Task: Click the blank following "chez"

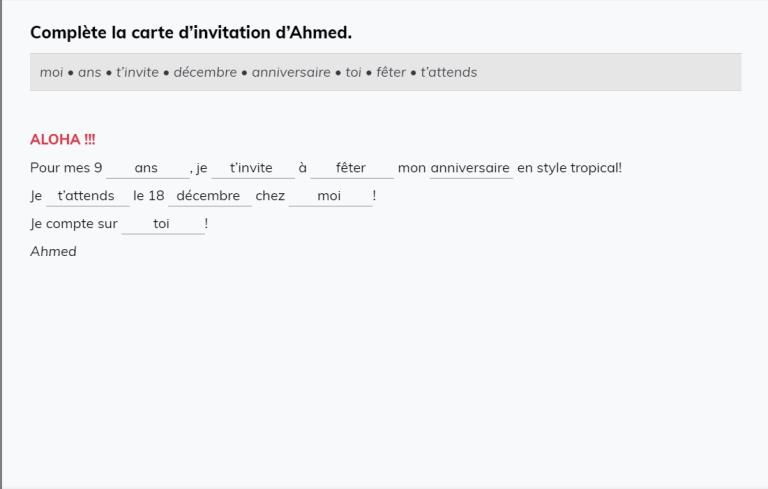Action: pos(330,196)
